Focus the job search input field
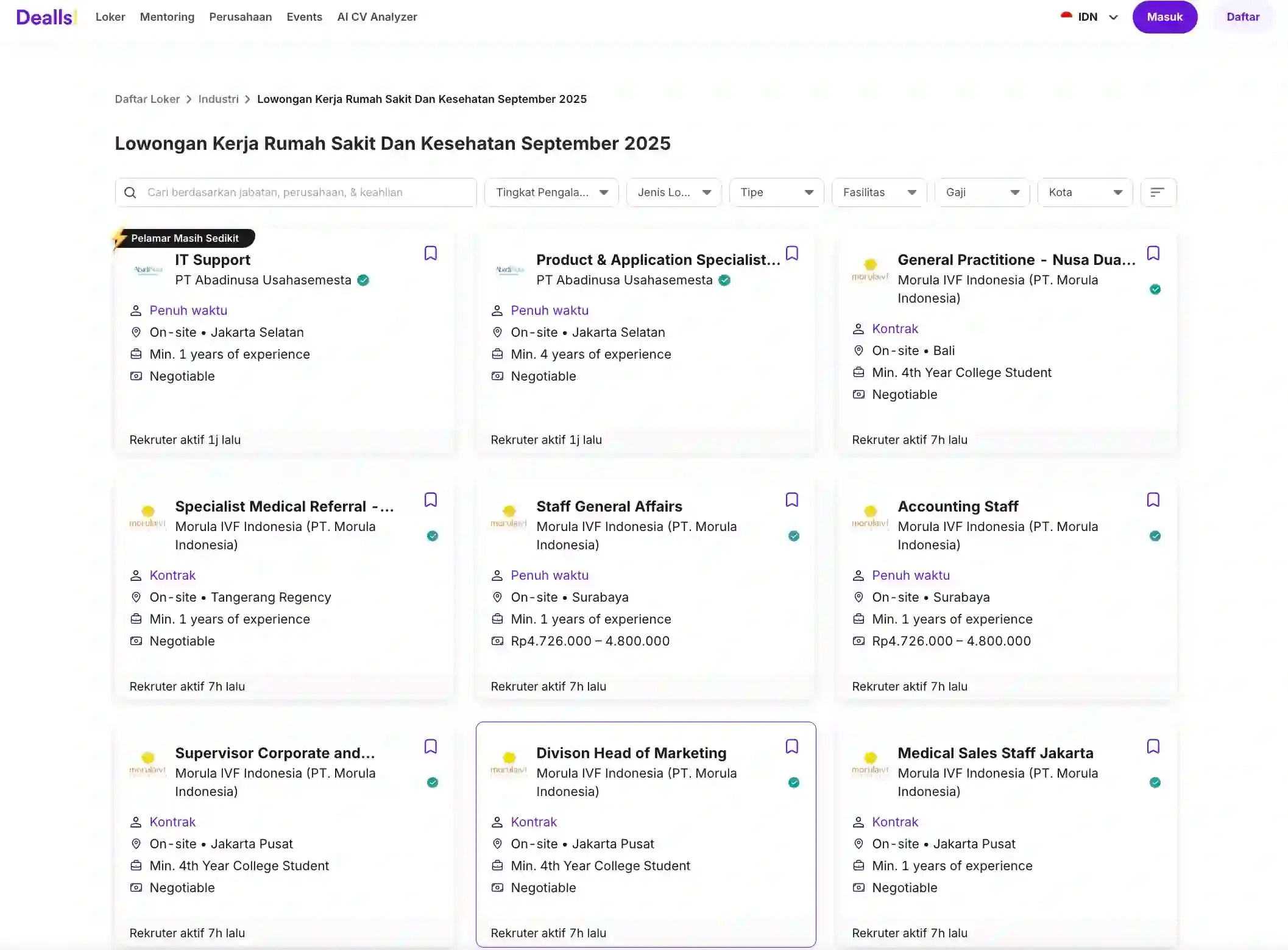1288x950 pixels. [x=295, y=192]
